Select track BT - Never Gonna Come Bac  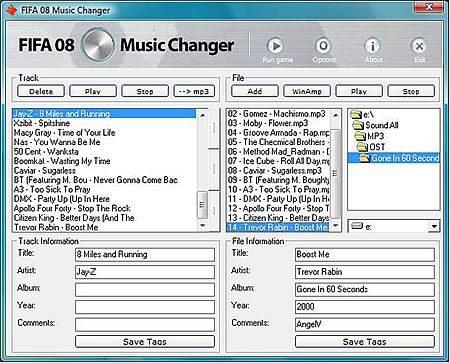tap(104, 180)
